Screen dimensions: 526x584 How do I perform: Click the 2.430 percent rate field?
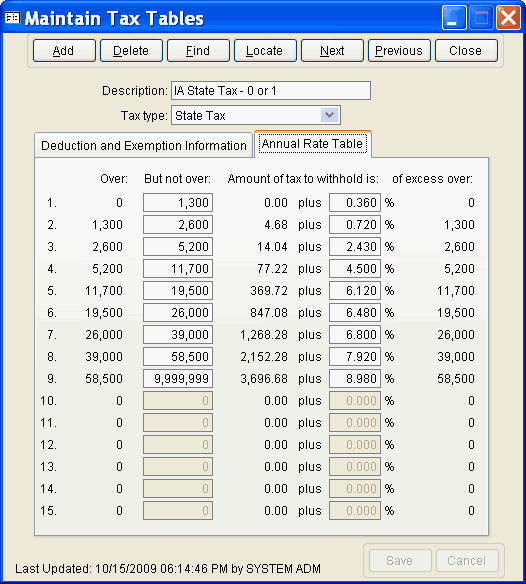(x=355, y=247)
